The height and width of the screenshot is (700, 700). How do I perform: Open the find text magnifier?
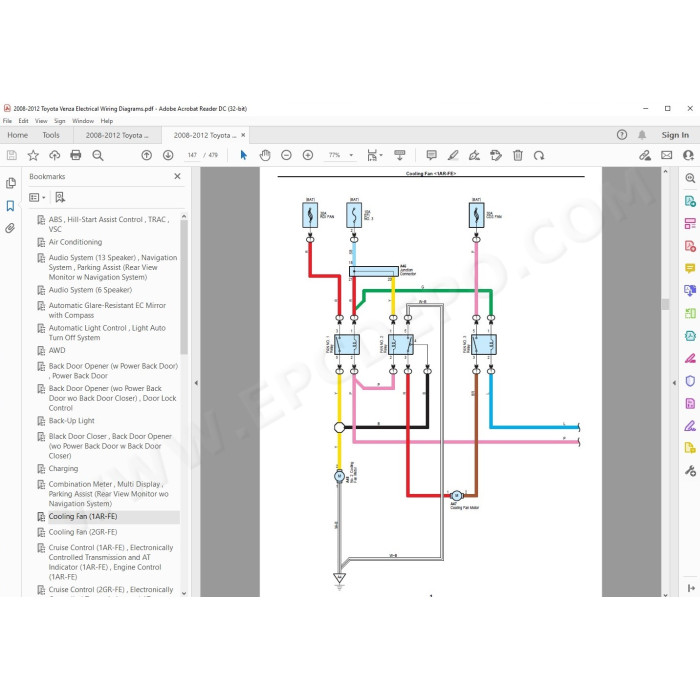pyautogui.click(x=98, y=155)
